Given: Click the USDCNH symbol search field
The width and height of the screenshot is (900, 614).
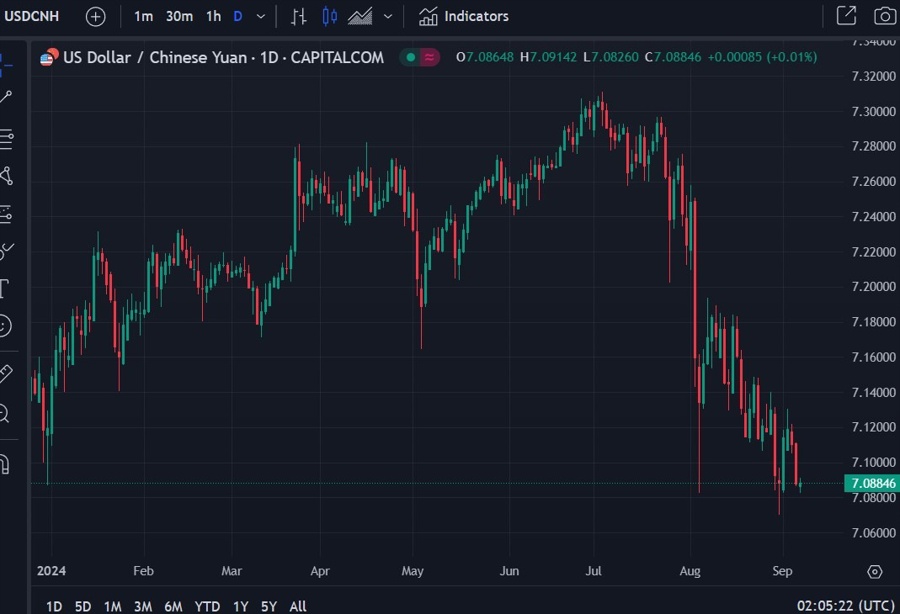Looking at the screenshot, I should 31,16.
